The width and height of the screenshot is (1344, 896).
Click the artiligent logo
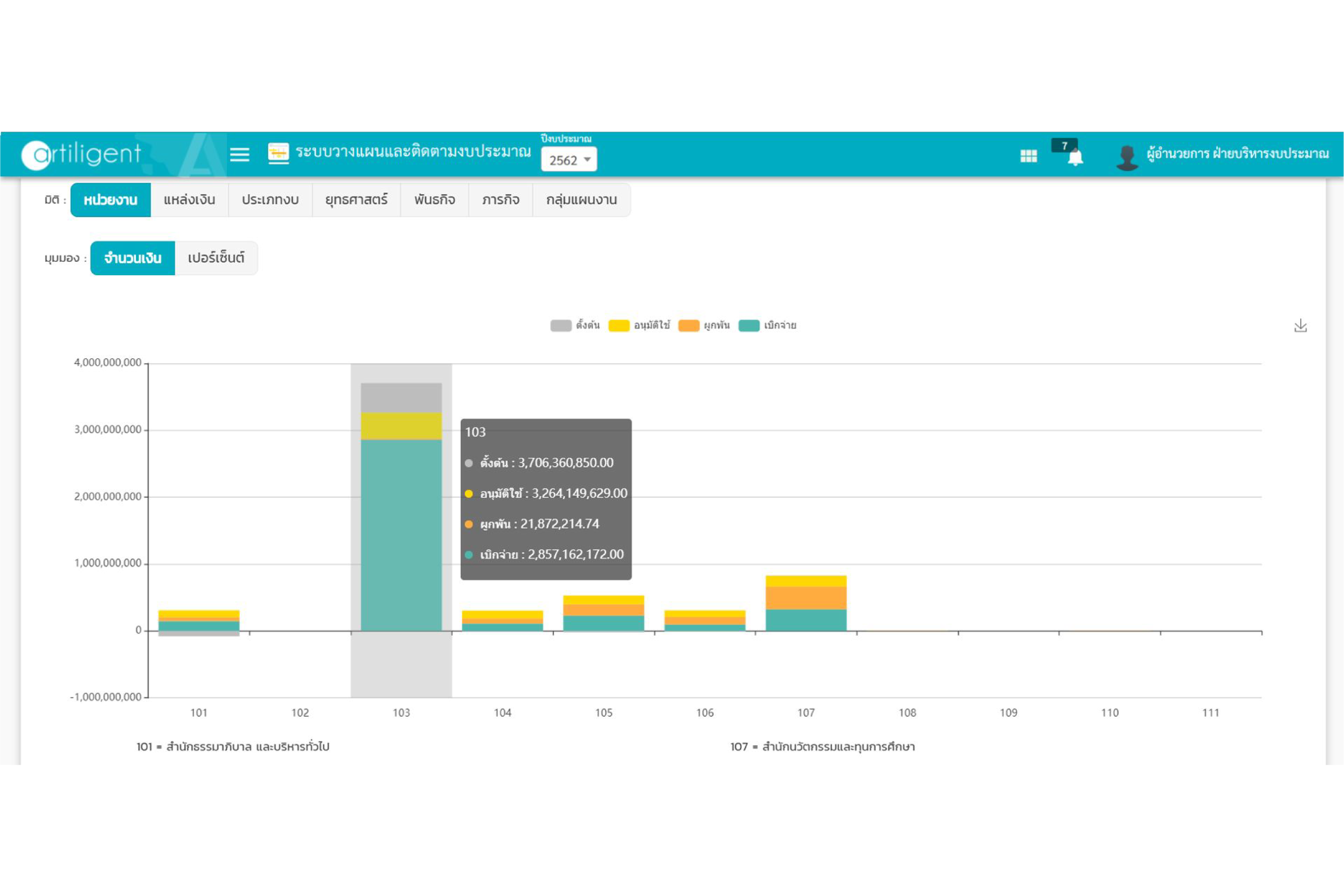point(82,154)
